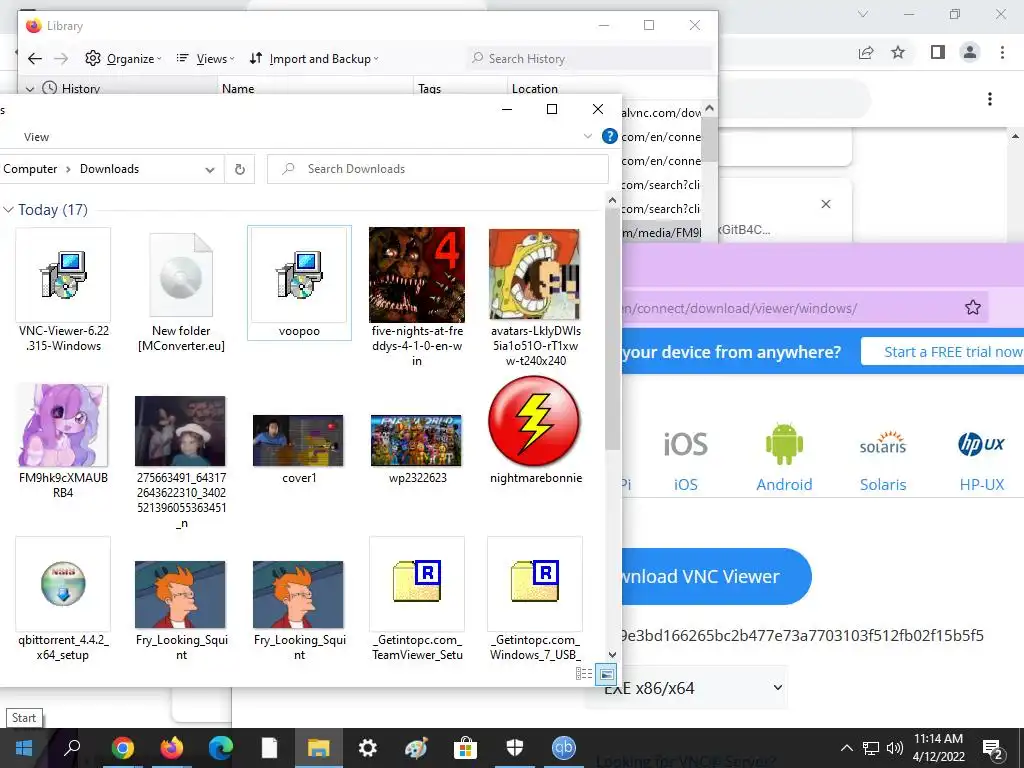Click the Download VNC Viewer button
1024x768 pixels.
tap(717, 577)
